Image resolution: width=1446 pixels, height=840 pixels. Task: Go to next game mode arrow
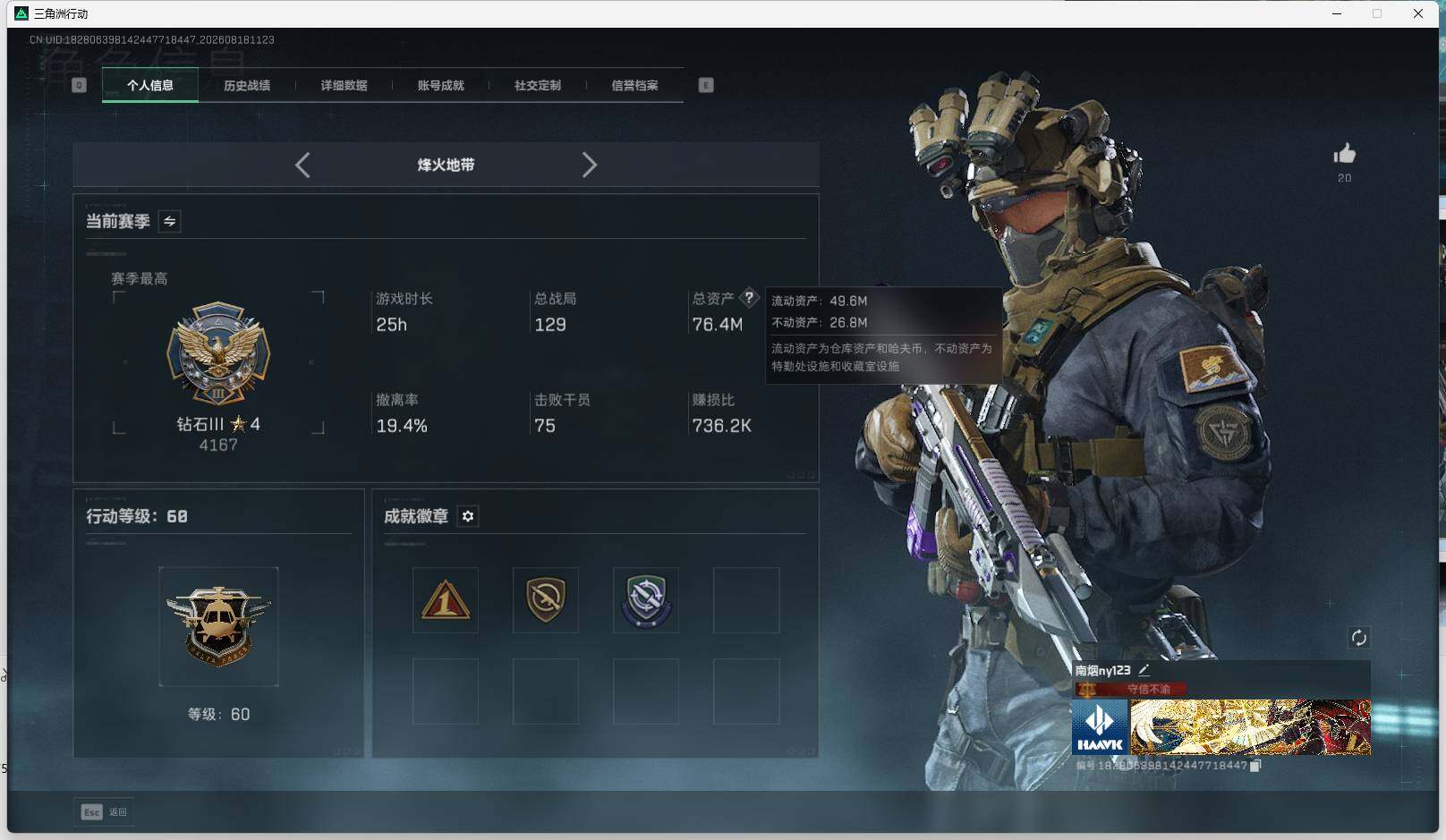[589, 165]
